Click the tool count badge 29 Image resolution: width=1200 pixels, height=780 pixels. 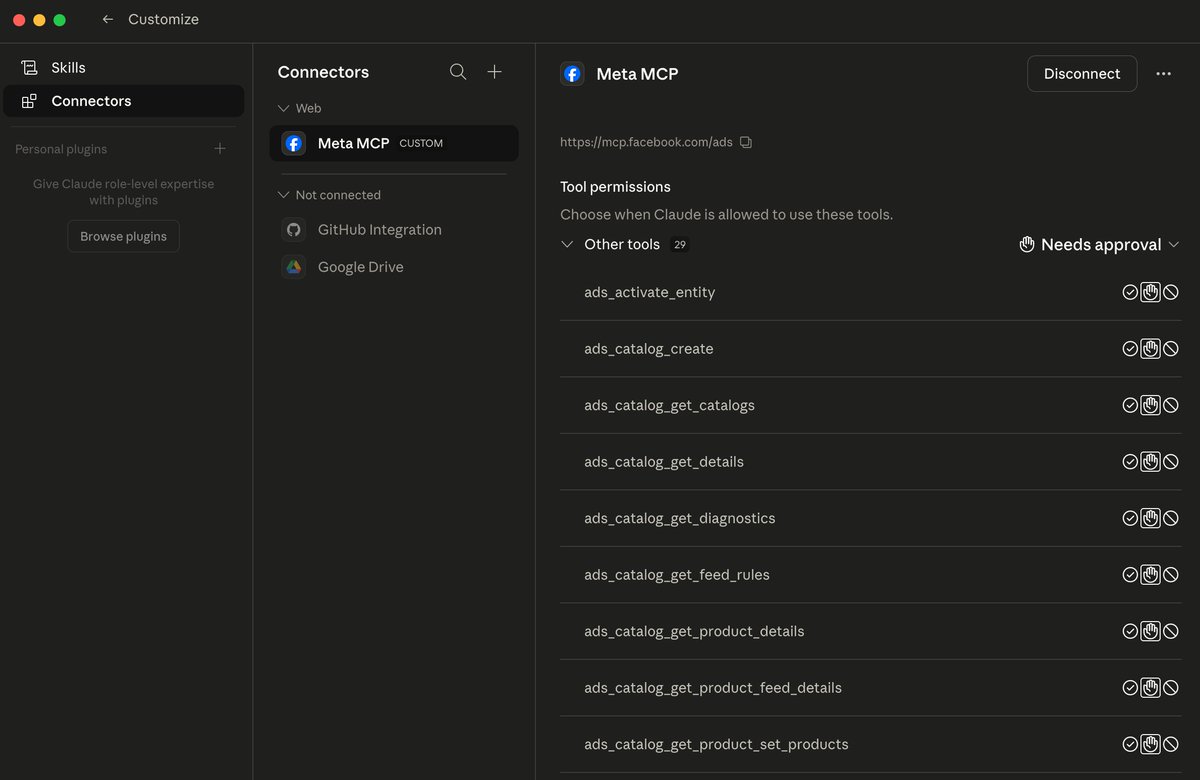[x=680, y=245]
